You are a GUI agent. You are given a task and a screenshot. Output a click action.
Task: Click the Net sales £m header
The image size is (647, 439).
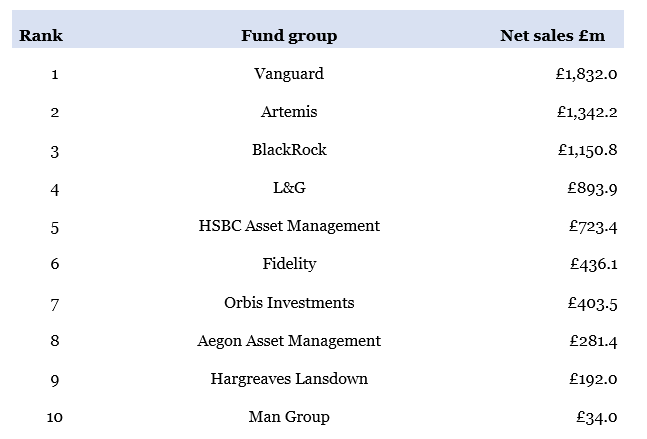click(552, 36)
